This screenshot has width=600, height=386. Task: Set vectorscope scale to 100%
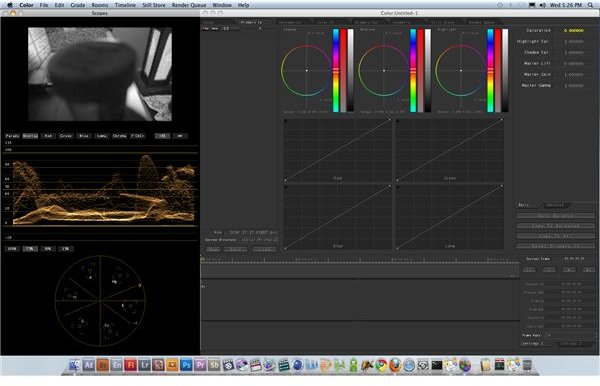(x=12, y=249)
